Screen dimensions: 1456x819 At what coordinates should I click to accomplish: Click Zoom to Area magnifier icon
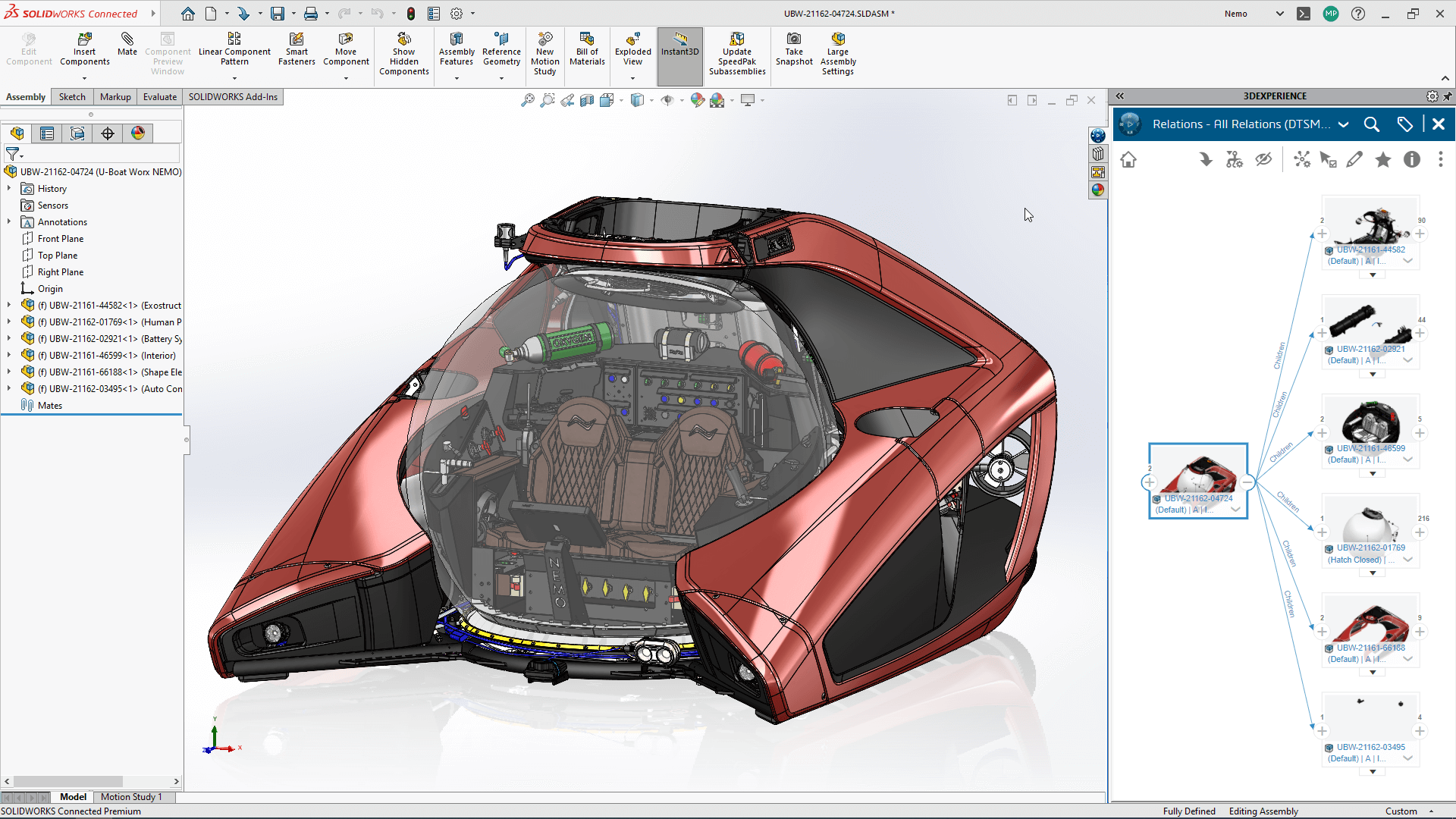[x=548, y=100]
